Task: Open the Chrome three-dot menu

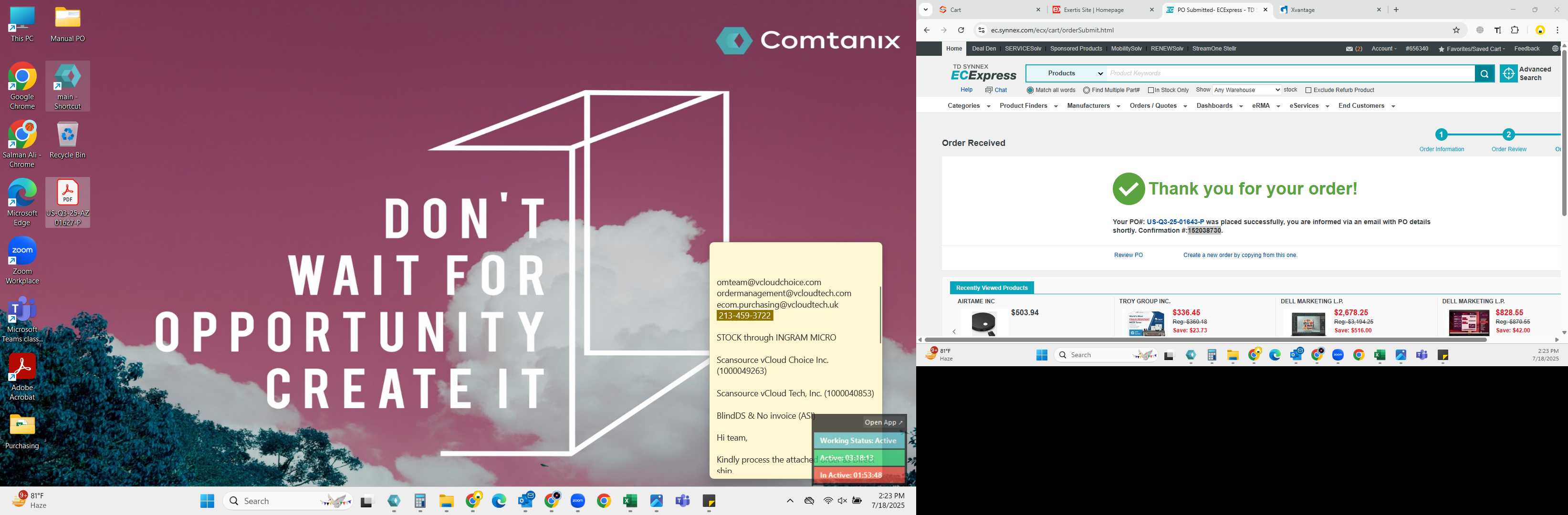Action: click(x=1557, y=30)
